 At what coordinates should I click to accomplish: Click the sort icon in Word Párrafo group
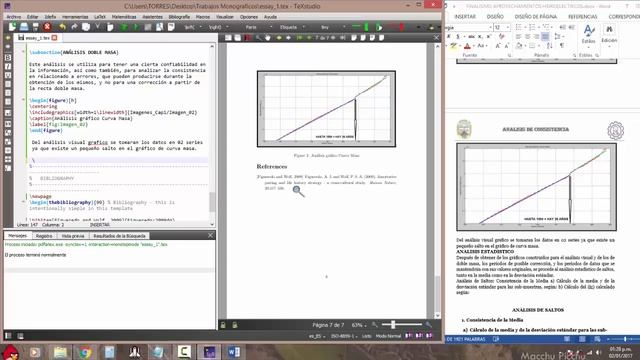[550, 46]
